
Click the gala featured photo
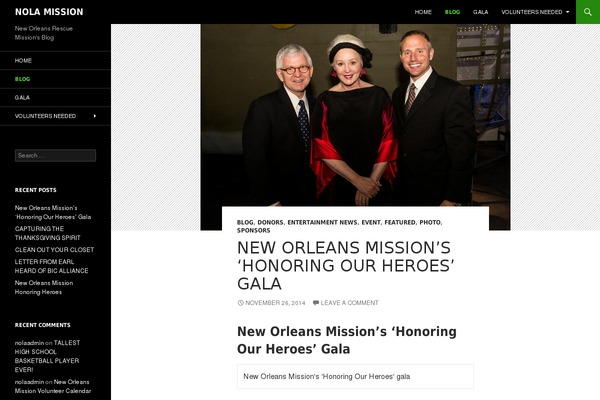click(355, 115)
